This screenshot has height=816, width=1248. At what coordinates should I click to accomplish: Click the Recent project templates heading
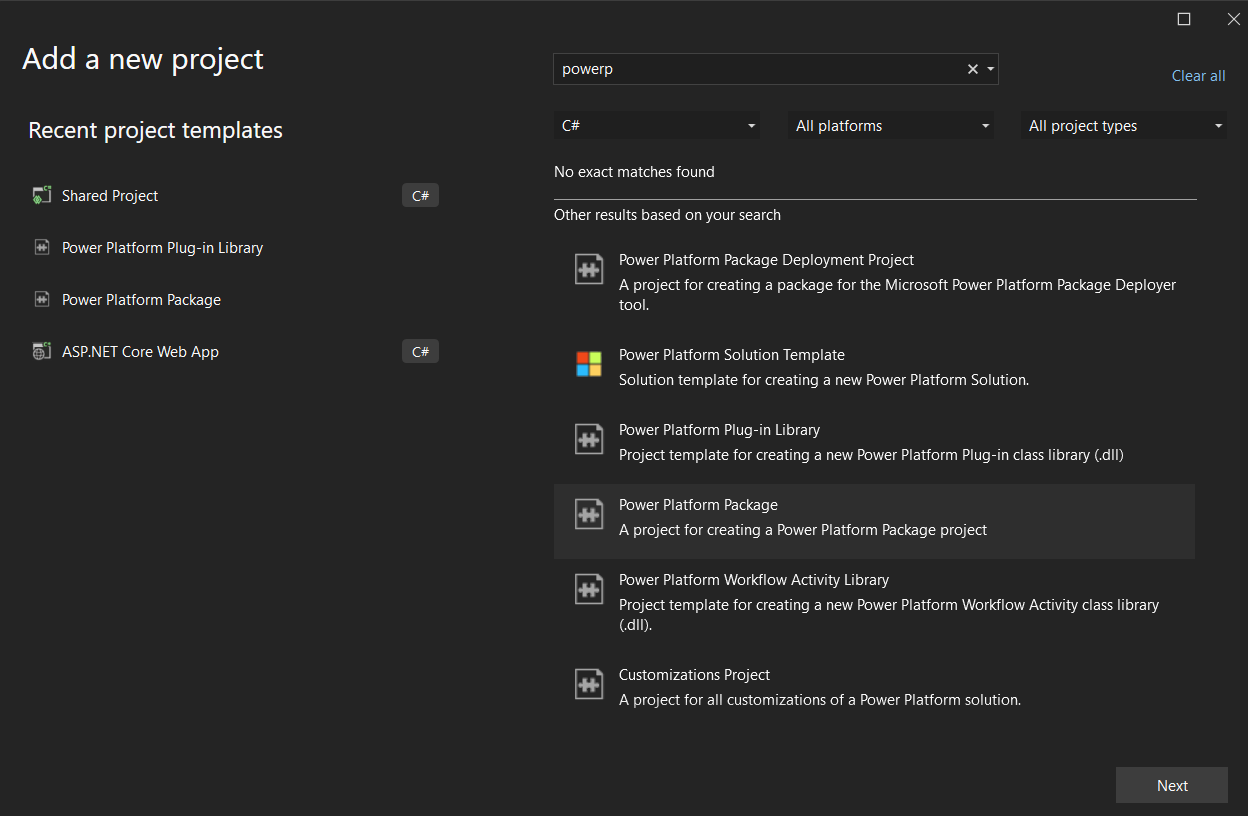coord(155,130)
